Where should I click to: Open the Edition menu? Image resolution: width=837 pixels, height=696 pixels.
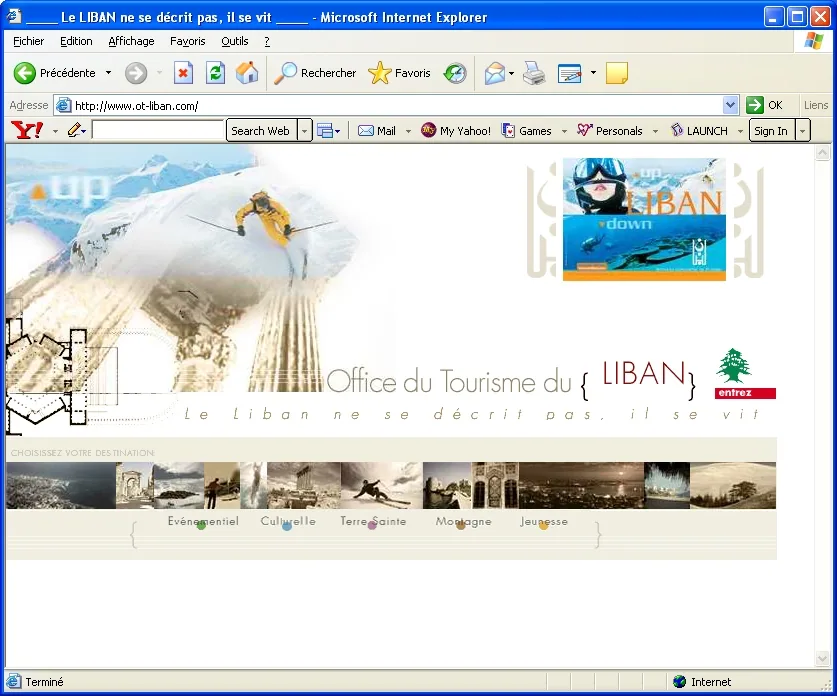coord(76,41)
